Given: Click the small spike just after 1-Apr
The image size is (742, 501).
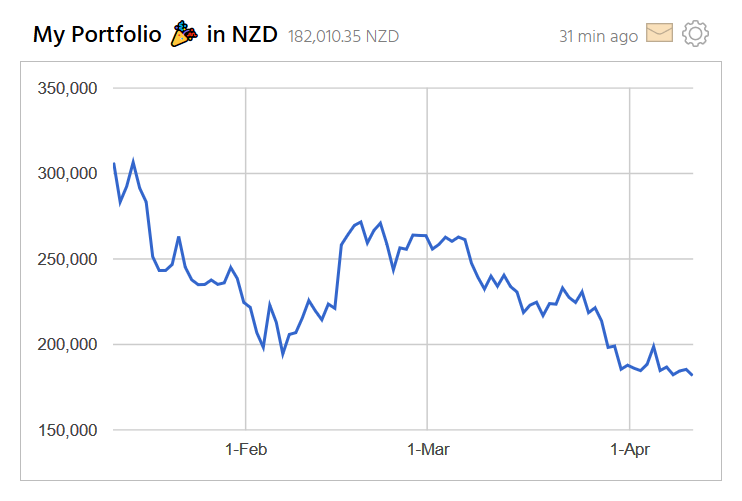Looking at the screenshot, I should (x=654, y=347).
